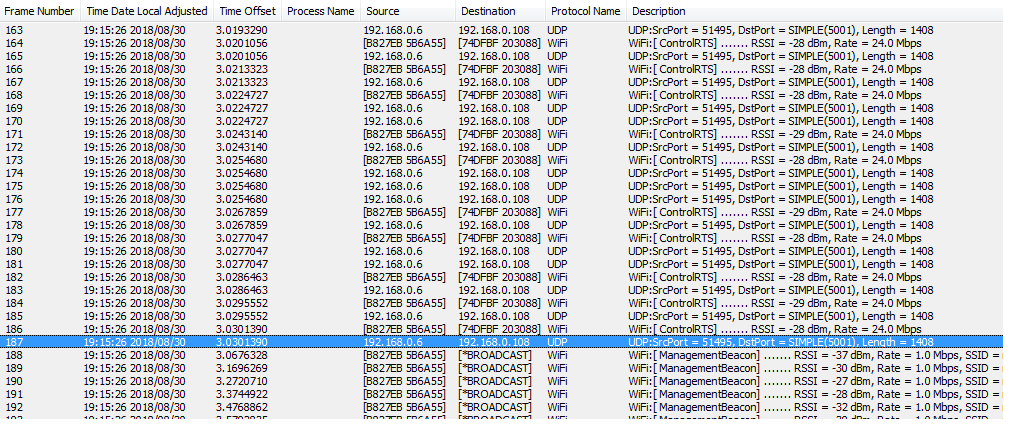
Task: Sort by the Frame Number column header
Action: pos(39,11)
